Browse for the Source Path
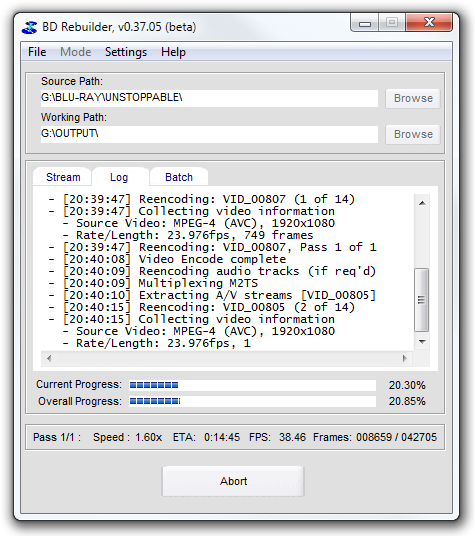Image resolution: width=475 pixels, height=536 pixels. pos(413,98)
